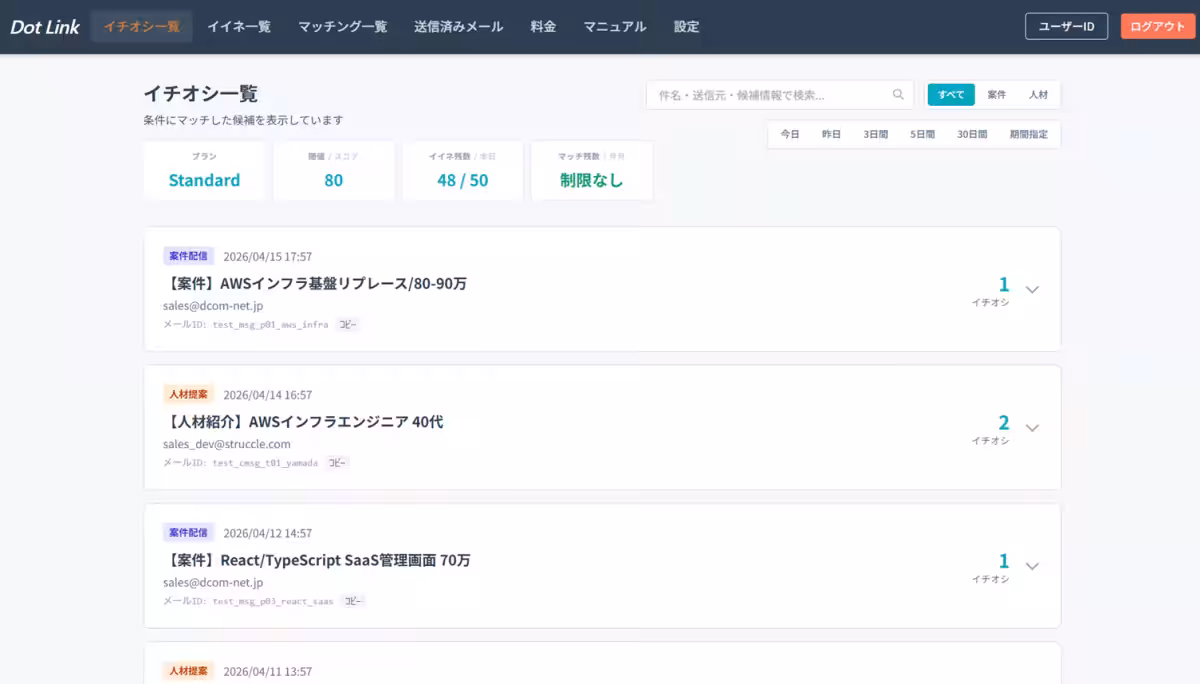Filter by 昨日

pyautogui.click(x=831, y=134)
